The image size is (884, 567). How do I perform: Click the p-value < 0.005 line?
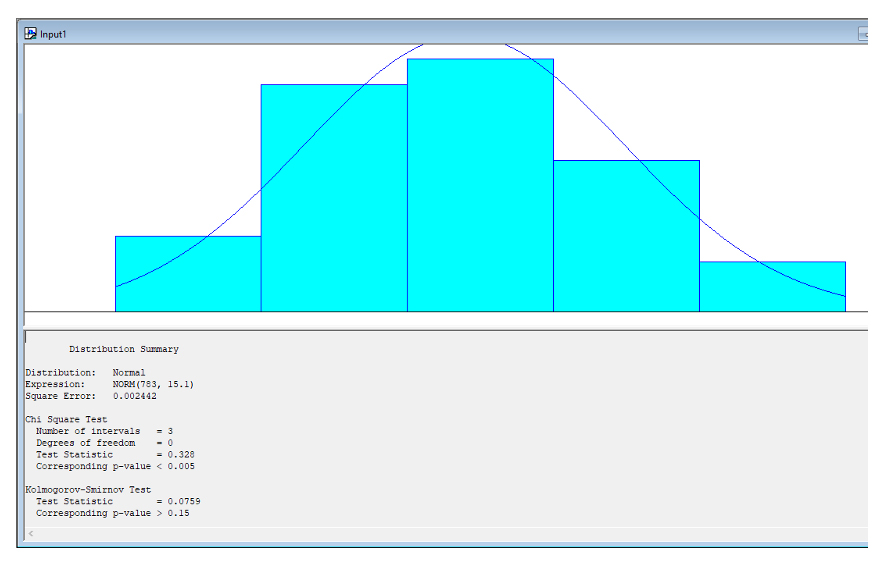115,466
